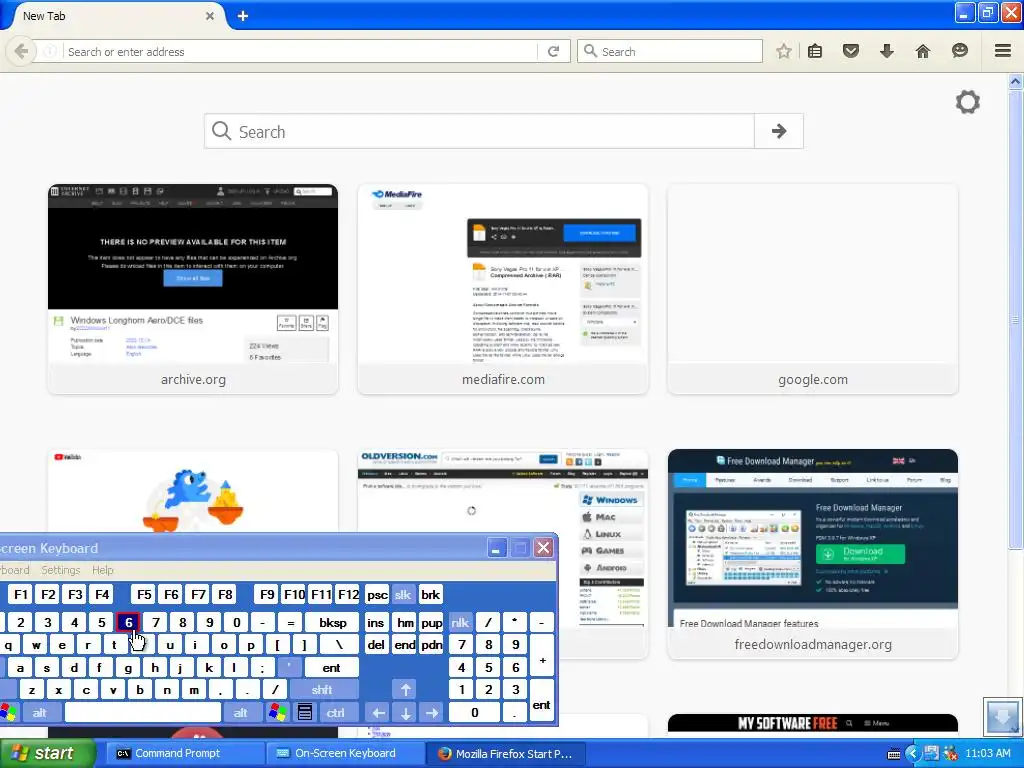The height and width of the screenshot is (768, 1024).
Task: Open the smiley face Hello icon
Action: click(959, 51)
